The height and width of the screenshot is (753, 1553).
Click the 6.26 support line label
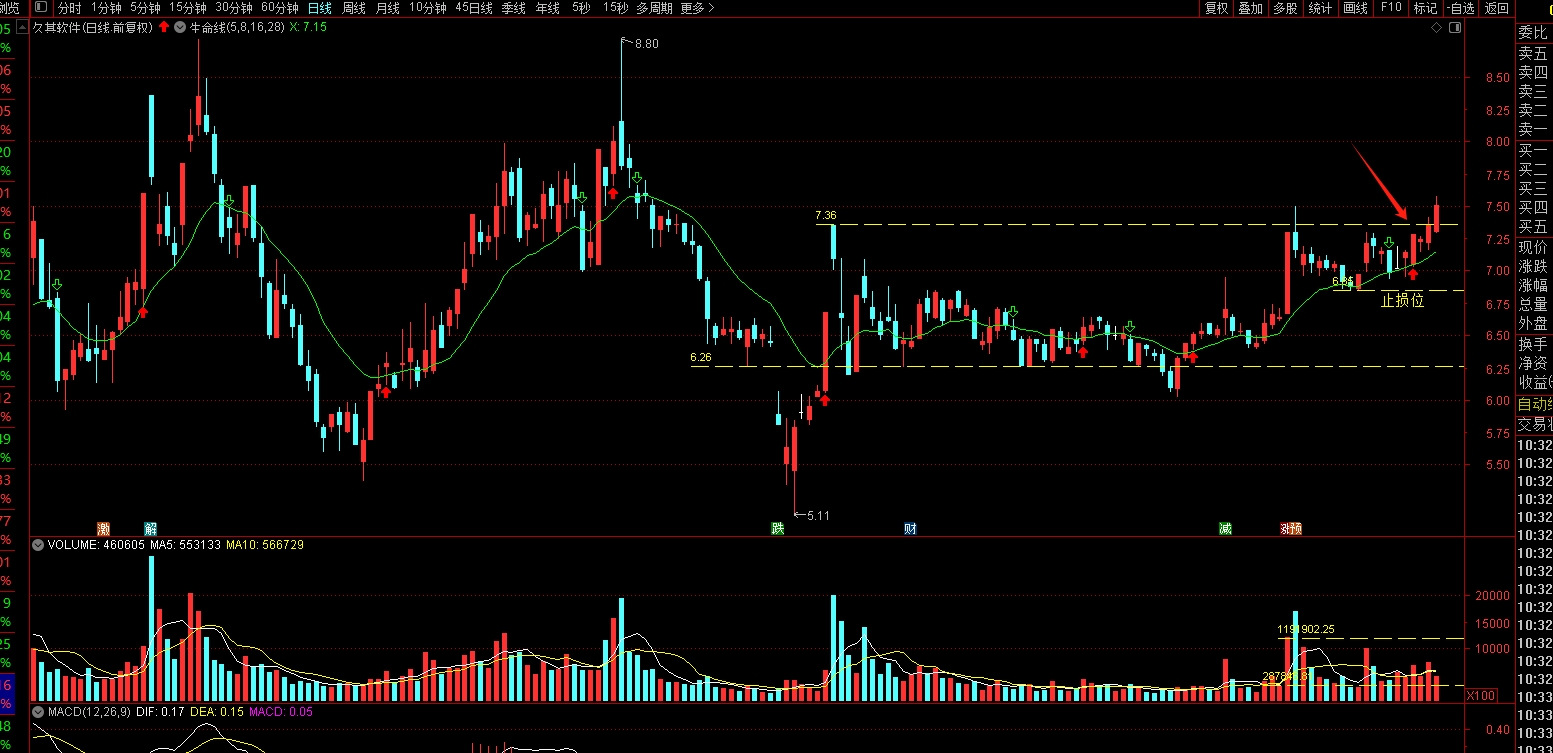[701, 357]
